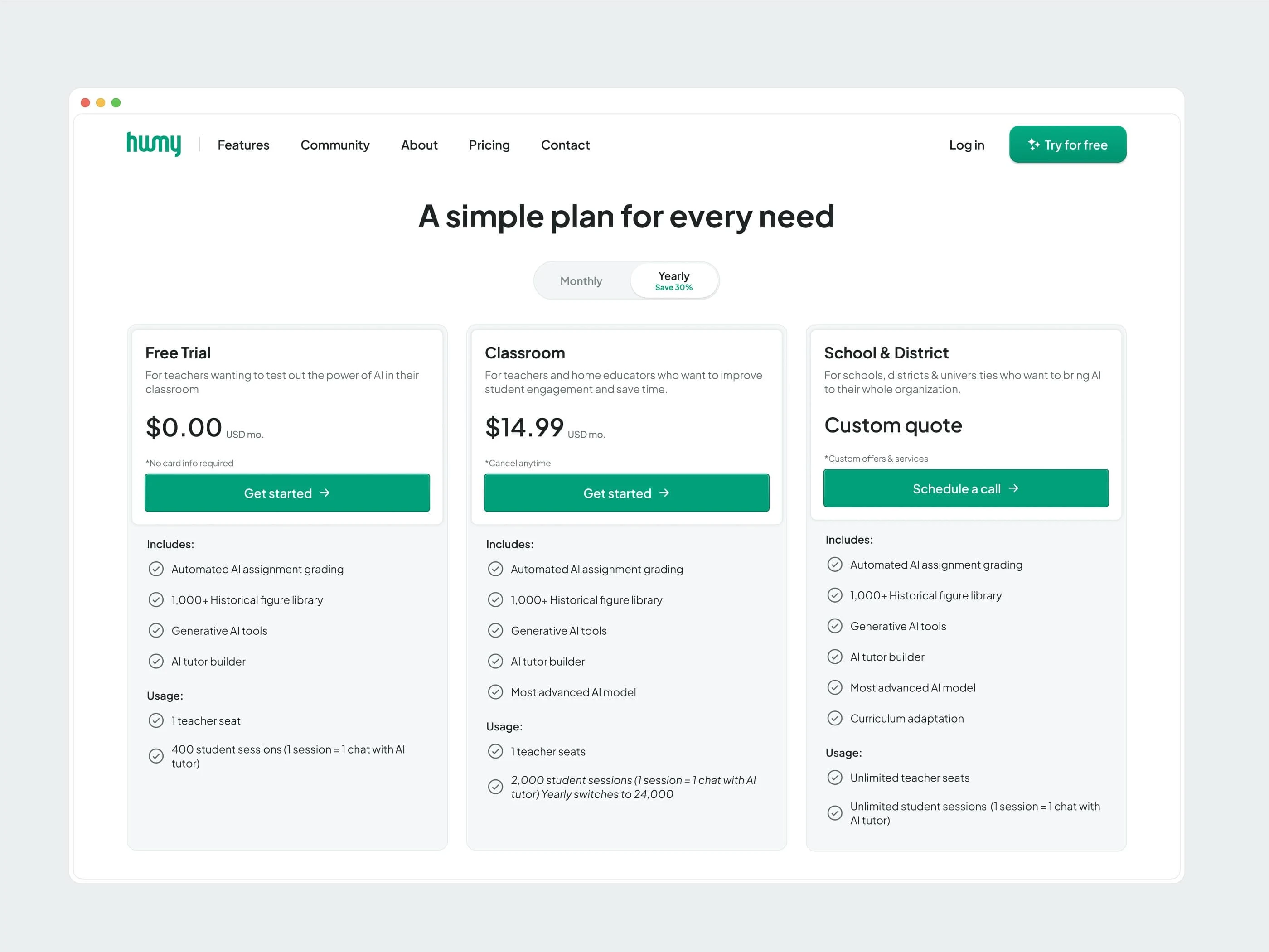Image resolution: width=1269 pixels, height=952 pixels.
Task: Click check icon beside Curriculum adaptation
Action: click(x=835, y=718)
